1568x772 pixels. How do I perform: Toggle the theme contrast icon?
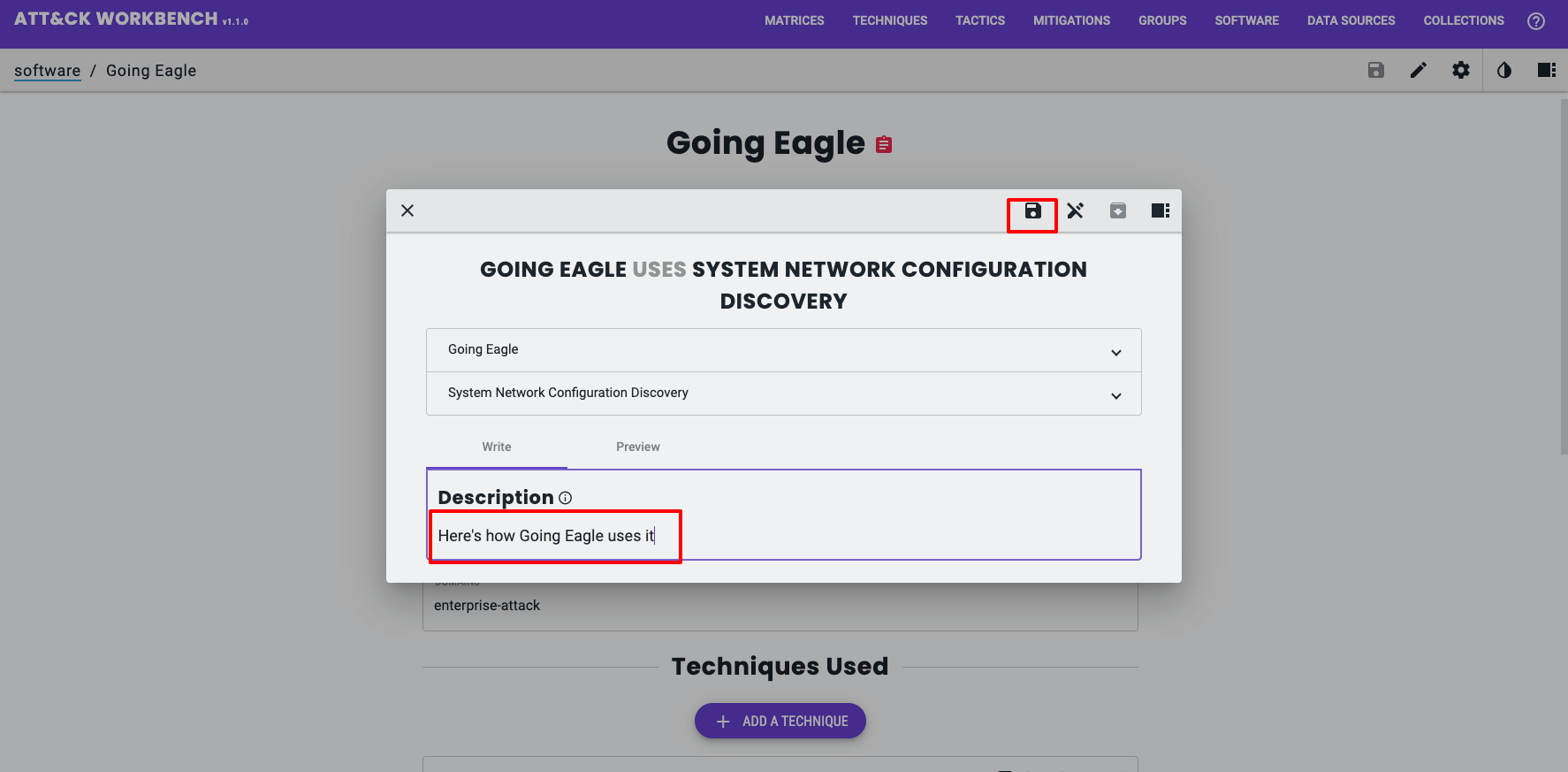coord(1504,71)
